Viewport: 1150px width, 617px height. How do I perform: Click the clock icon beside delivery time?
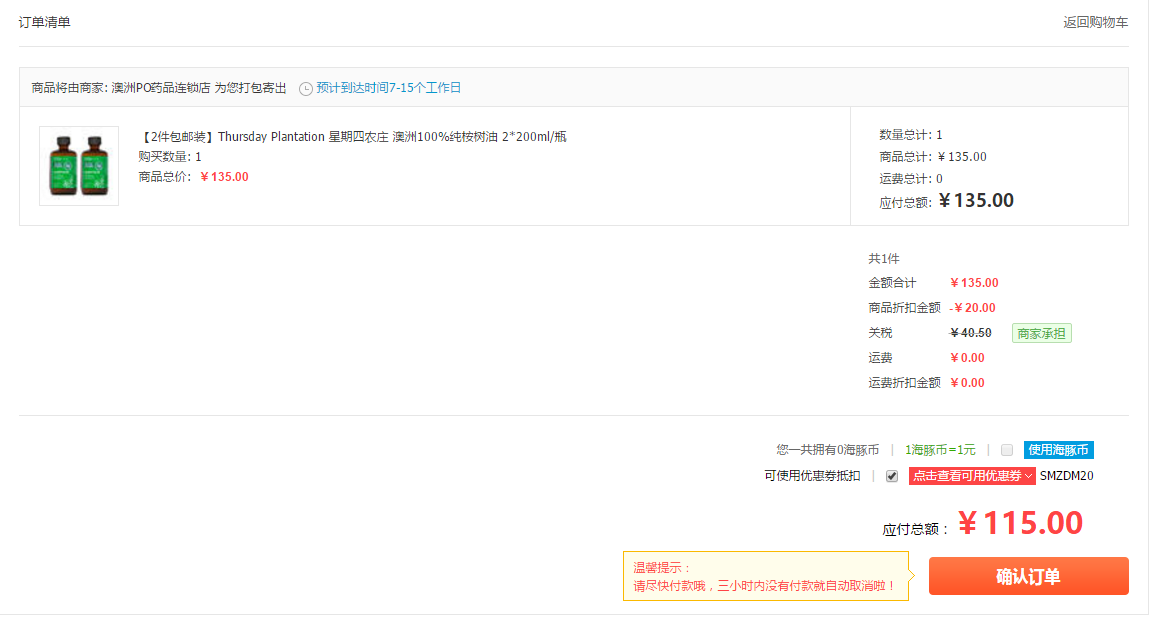click(306, 89)
